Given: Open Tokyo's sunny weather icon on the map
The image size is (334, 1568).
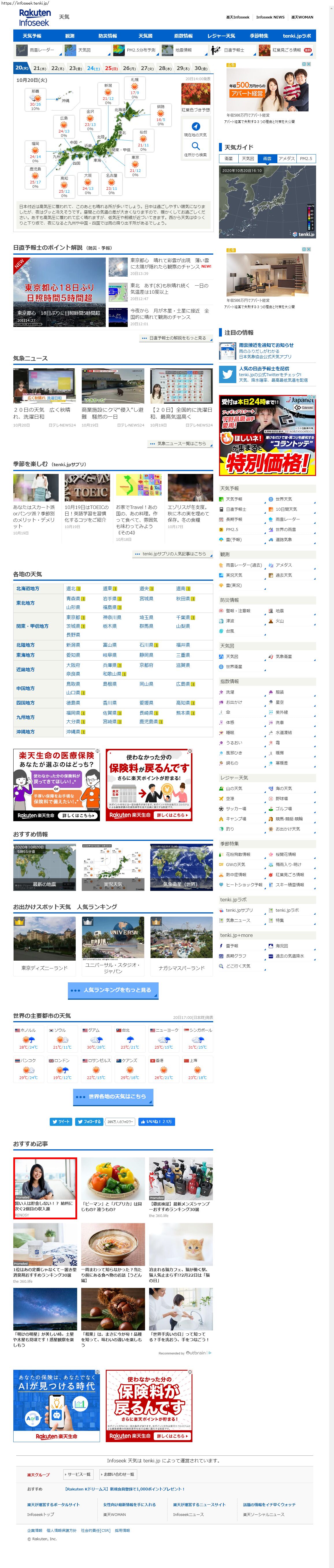Looking at the screenshot, I should 135,164.
